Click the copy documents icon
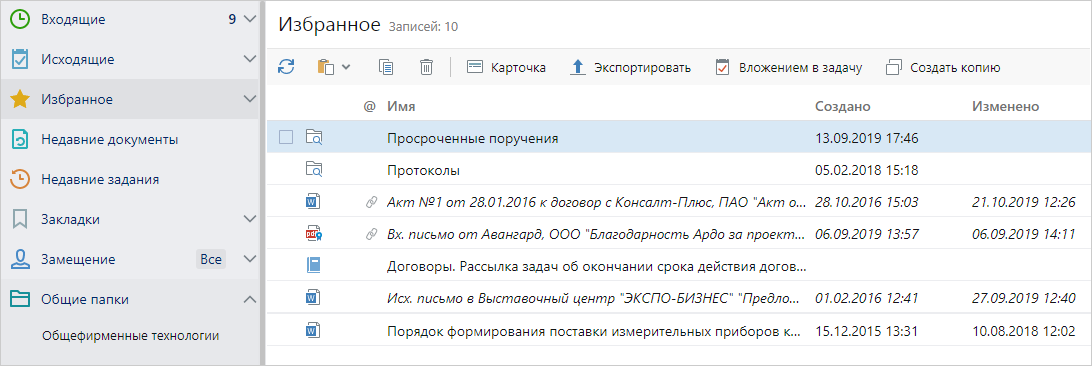The image size is (1092, 366). 386,67
